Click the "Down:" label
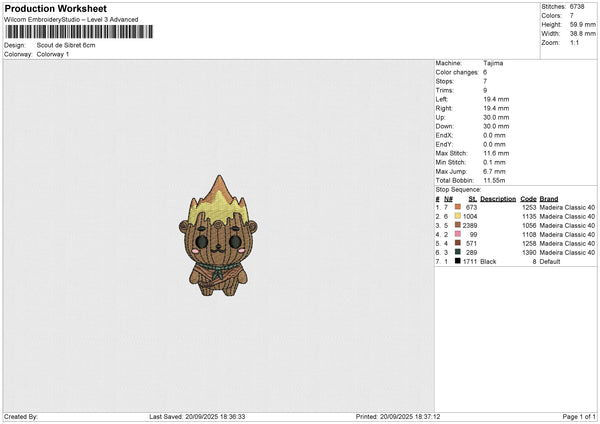The width and height of the screenshot is (600, 424). pos(445,126)
